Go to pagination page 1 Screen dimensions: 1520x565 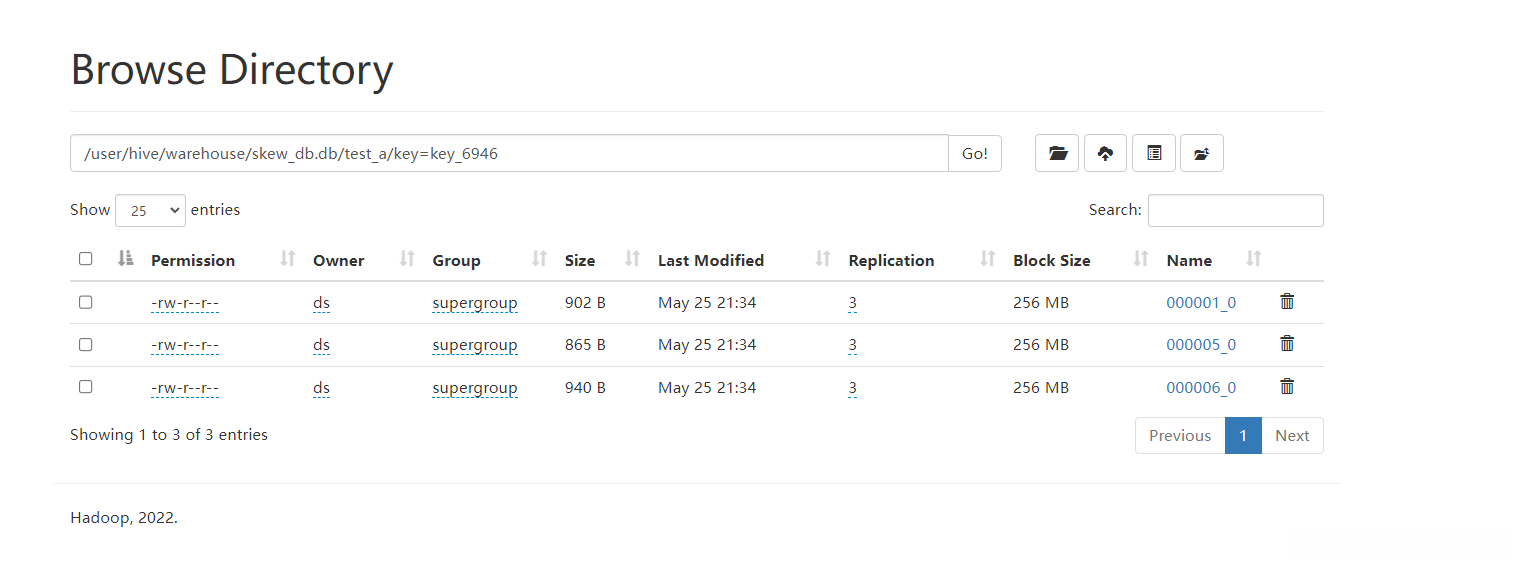[x=1243, y=436]
